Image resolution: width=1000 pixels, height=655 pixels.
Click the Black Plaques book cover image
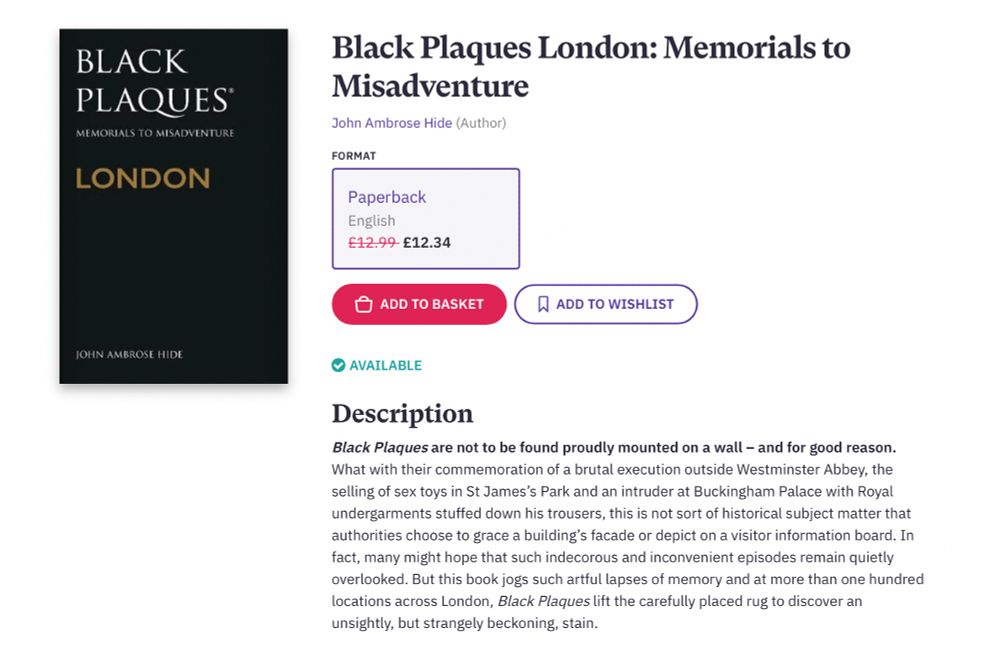[172, 205]
